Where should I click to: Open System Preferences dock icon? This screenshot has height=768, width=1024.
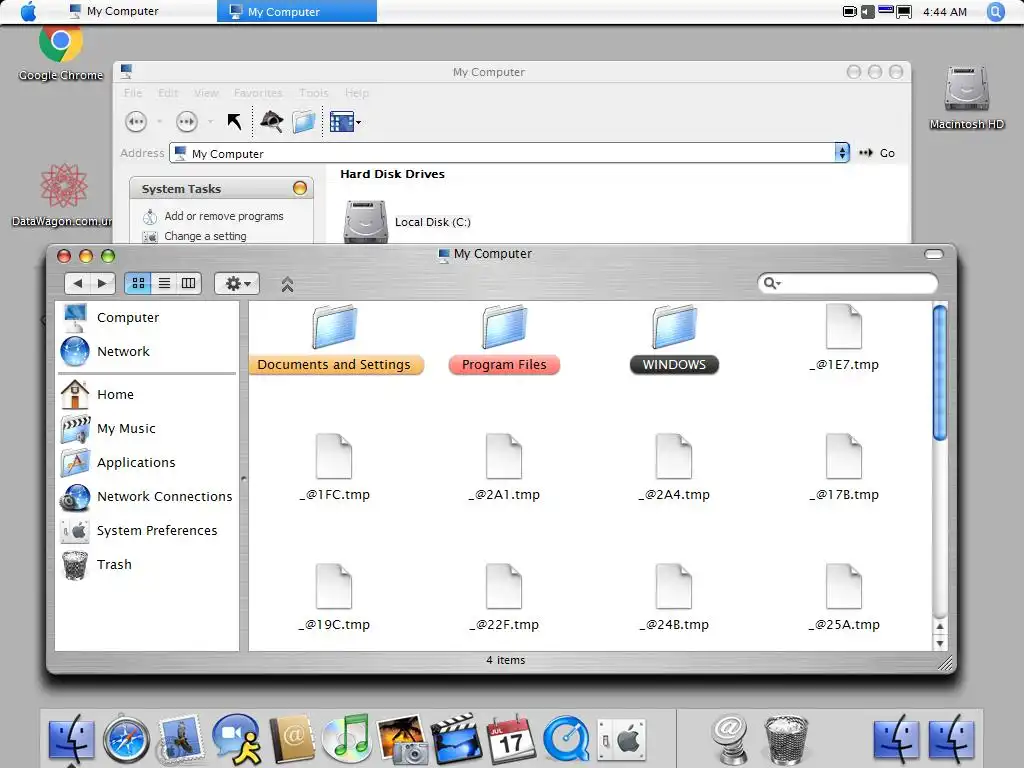pyautogui.click(x=622, y=739)
